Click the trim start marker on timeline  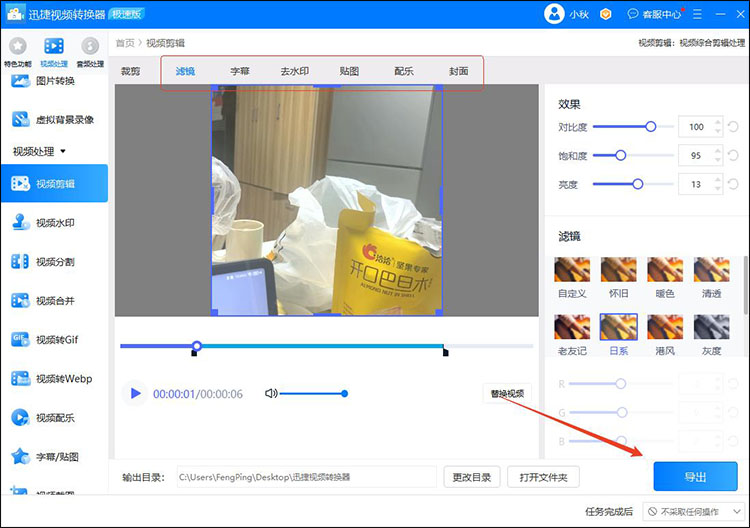pos(194,353)
